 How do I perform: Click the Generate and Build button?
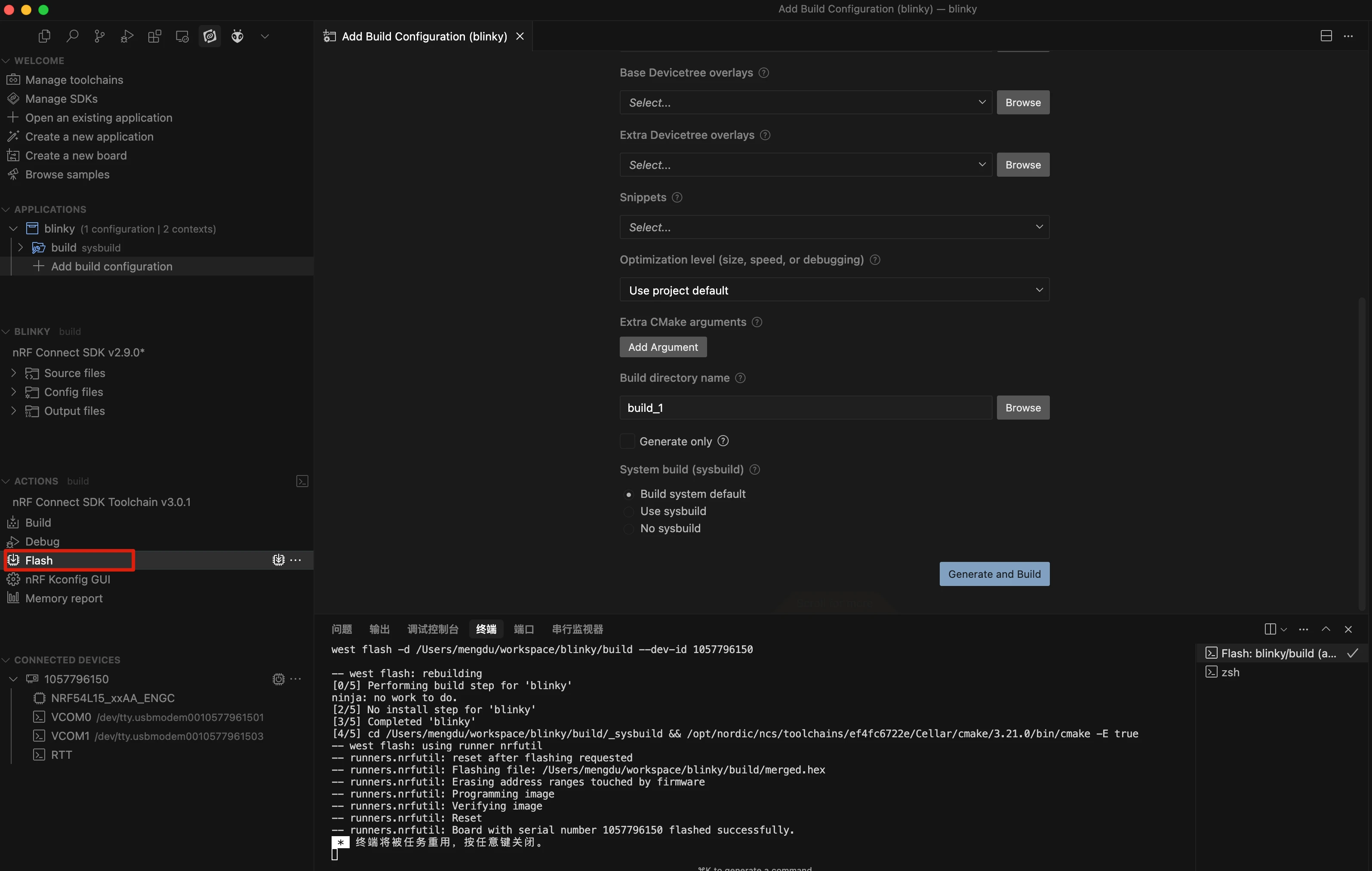(x=994, y=574)
